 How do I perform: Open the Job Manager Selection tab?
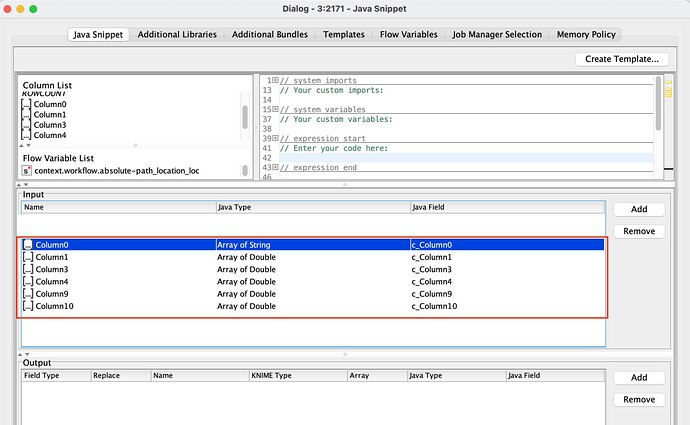coord(497,34)
